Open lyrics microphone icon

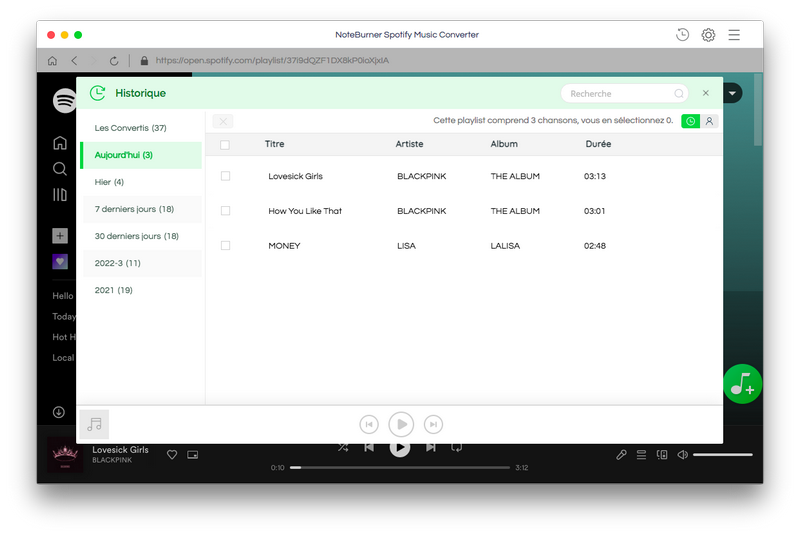point(621,454)
